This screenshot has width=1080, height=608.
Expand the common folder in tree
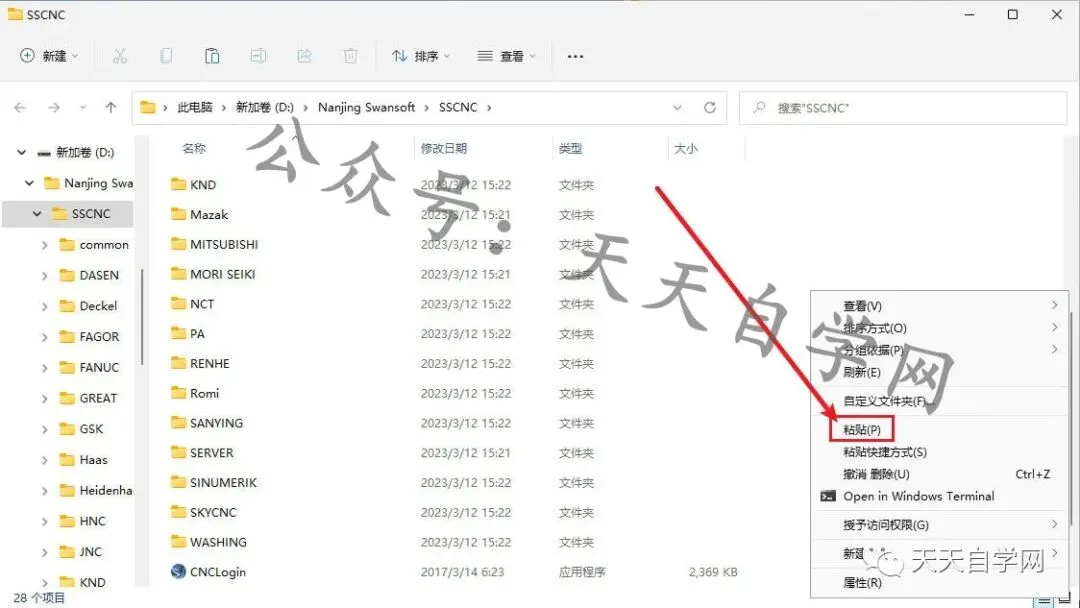(45, 245)
